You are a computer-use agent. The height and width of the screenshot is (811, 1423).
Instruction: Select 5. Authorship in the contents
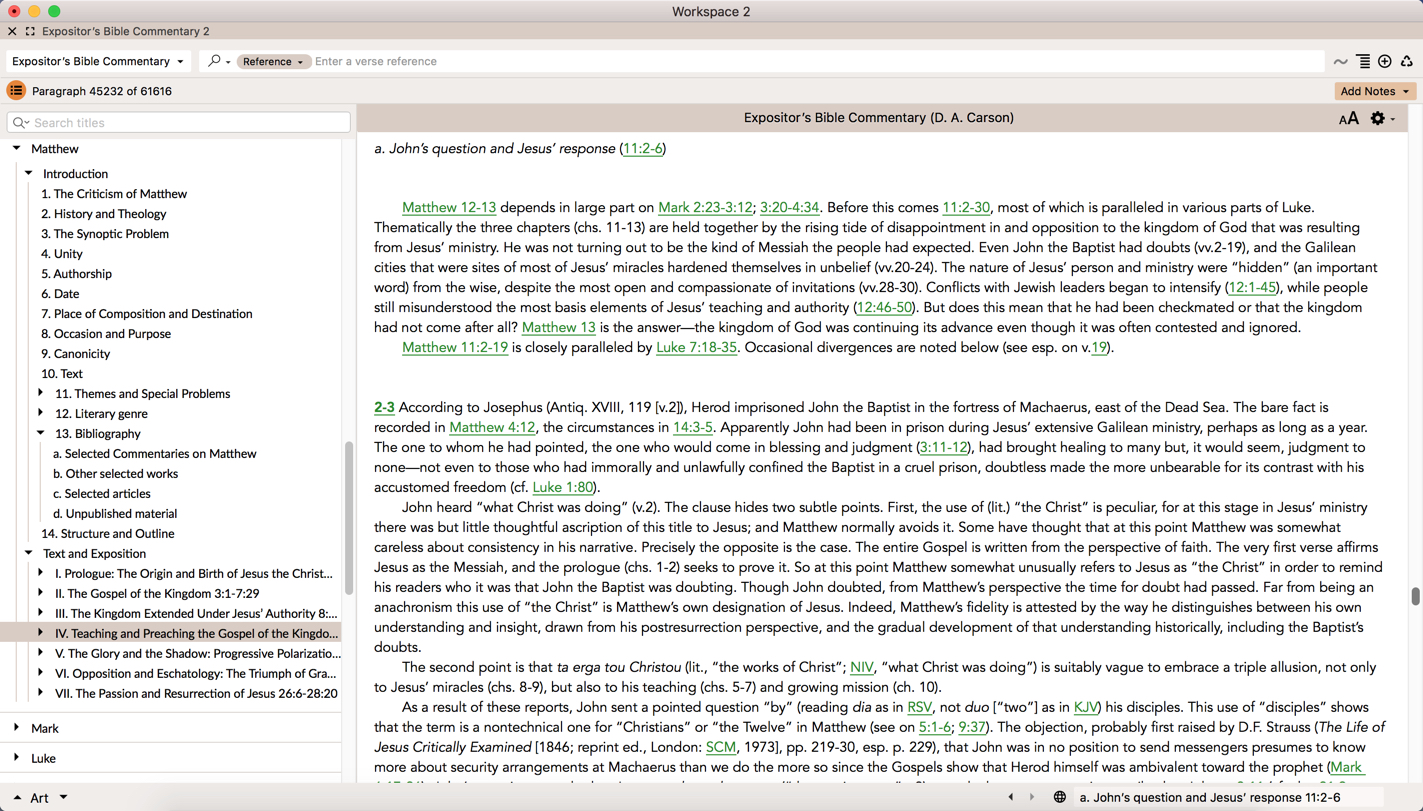(x=76, y=274)
